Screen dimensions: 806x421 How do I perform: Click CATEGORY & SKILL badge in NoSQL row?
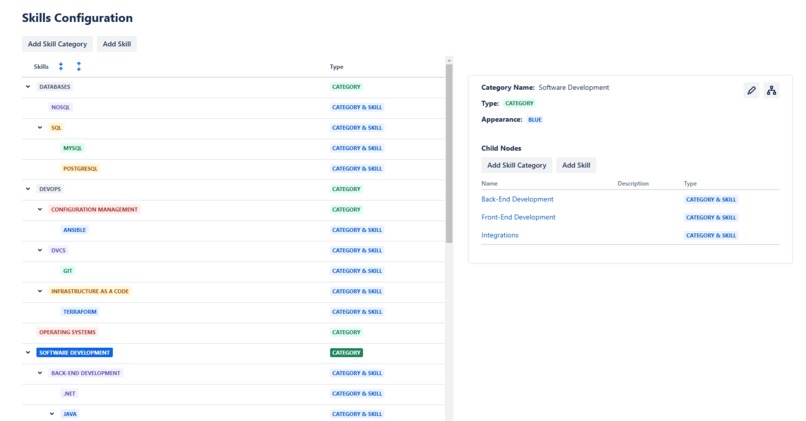click(357, 107)
